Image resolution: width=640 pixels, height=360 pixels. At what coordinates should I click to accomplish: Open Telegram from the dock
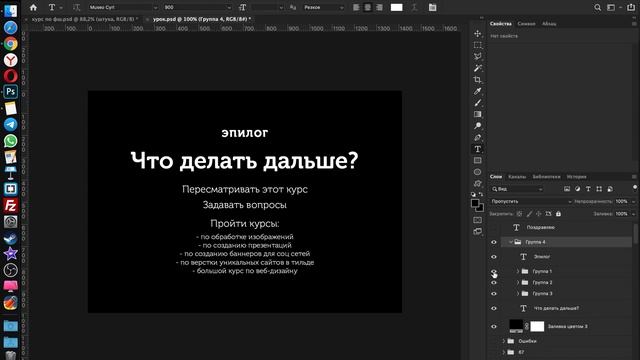pyautogui.click(x=11, y=124)
